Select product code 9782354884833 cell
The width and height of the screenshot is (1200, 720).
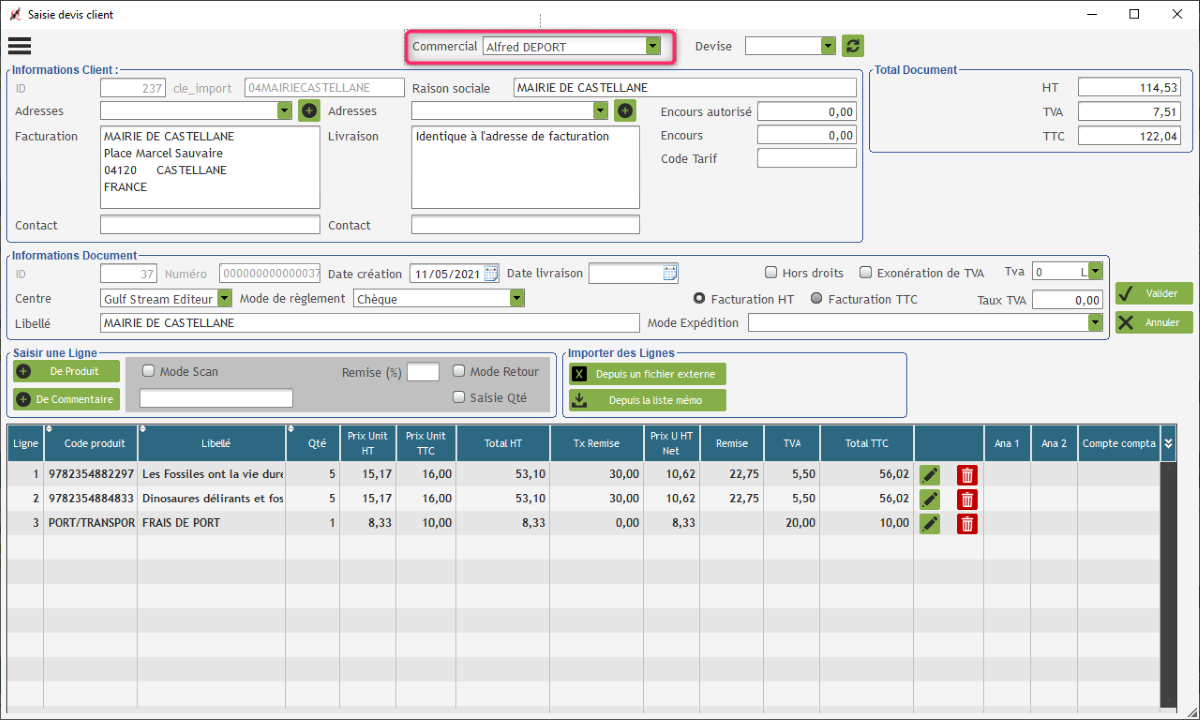(x=91, y=499)
